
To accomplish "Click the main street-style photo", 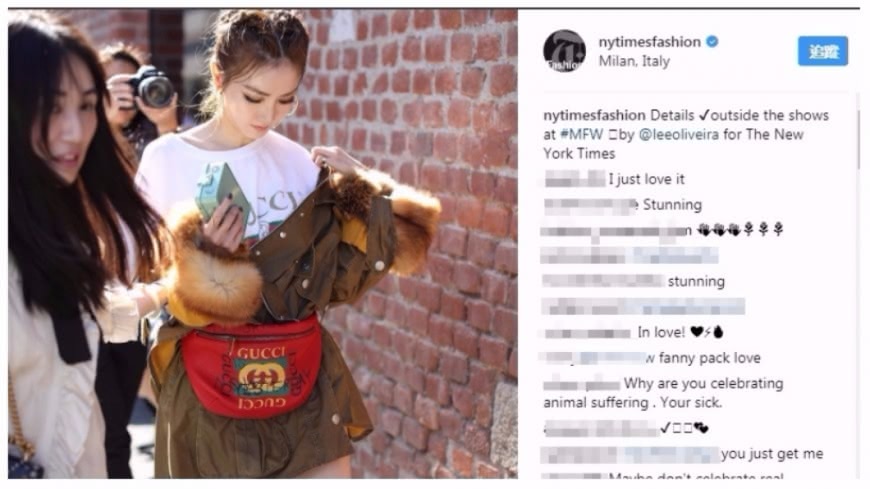I will (263, 244).
